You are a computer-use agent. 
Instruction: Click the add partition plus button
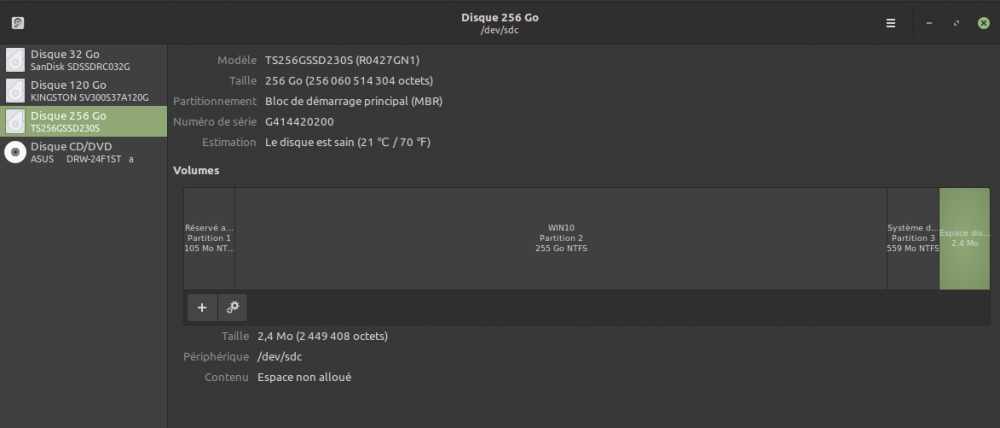pos(202,307)
